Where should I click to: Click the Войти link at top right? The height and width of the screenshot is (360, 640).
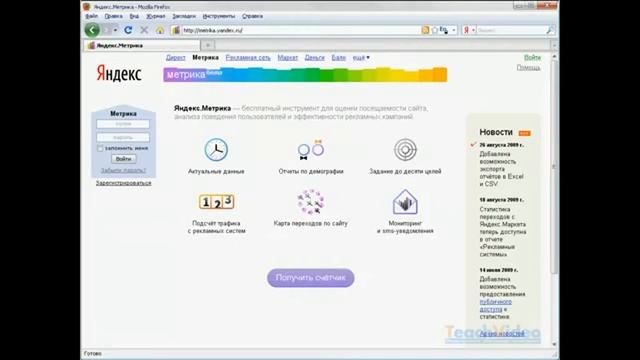(x=532, y=58)
